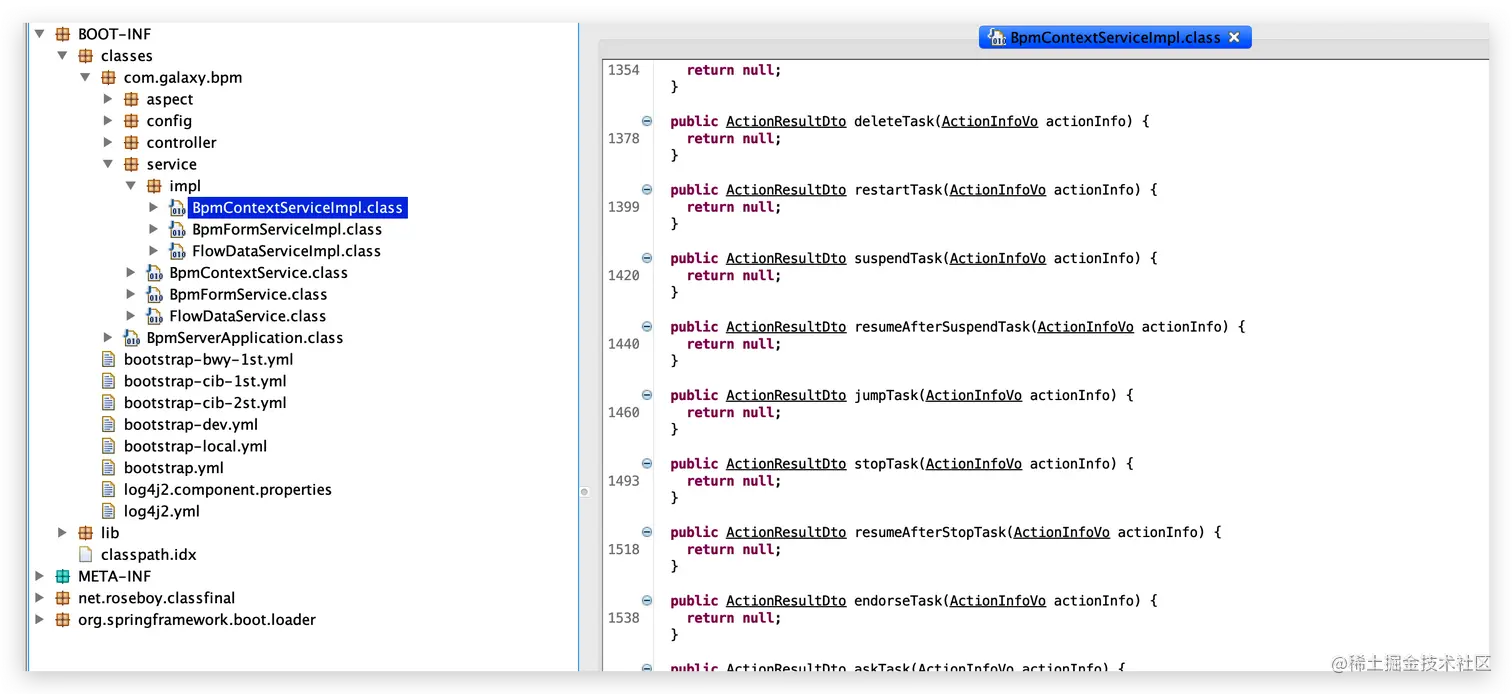Image resolution: width=1512 pixels, height=694 pixels.
Task: Click the BpmContextServiceImpl.class file icon in tree
Action: [x=177, y=208]
